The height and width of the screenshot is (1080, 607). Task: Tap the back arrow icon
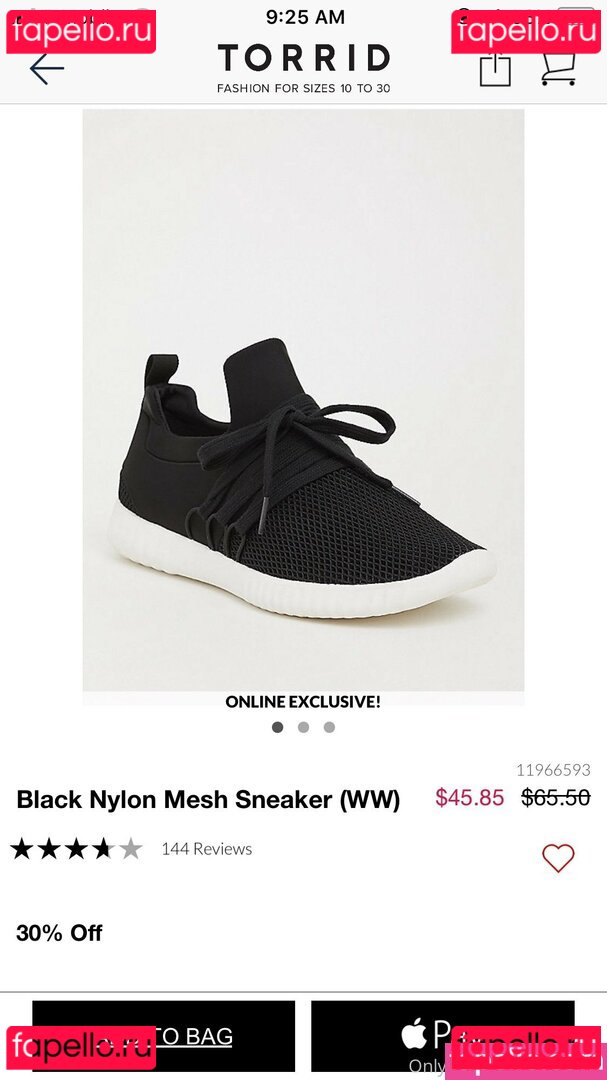click(x=47, y=69)
